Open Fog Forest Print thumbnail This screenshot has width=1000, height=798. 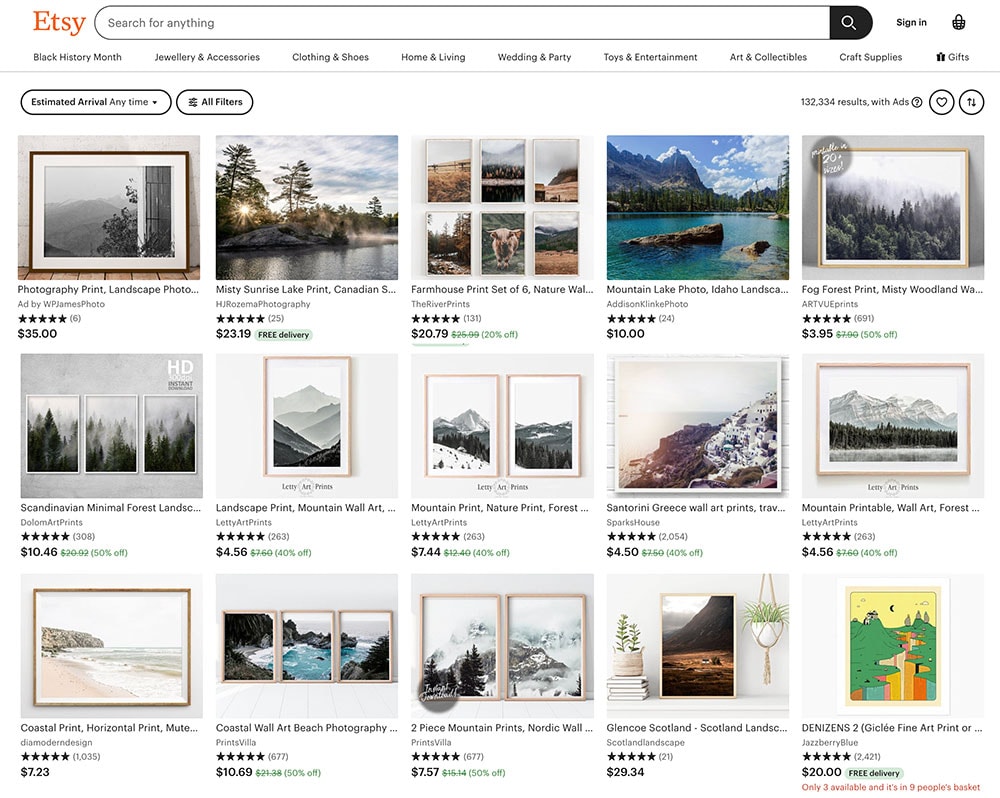[x=893, y=207]
